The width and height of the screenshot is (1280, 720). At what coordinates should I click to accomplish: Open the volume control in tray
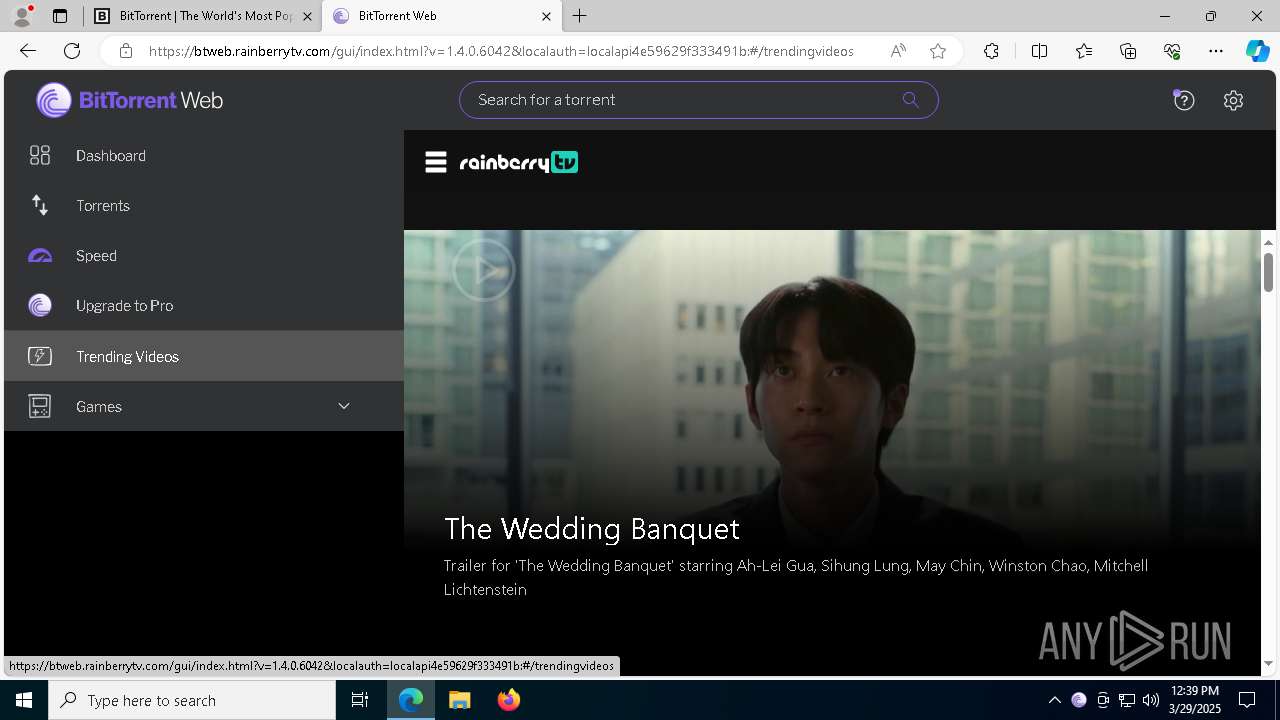1150,700
